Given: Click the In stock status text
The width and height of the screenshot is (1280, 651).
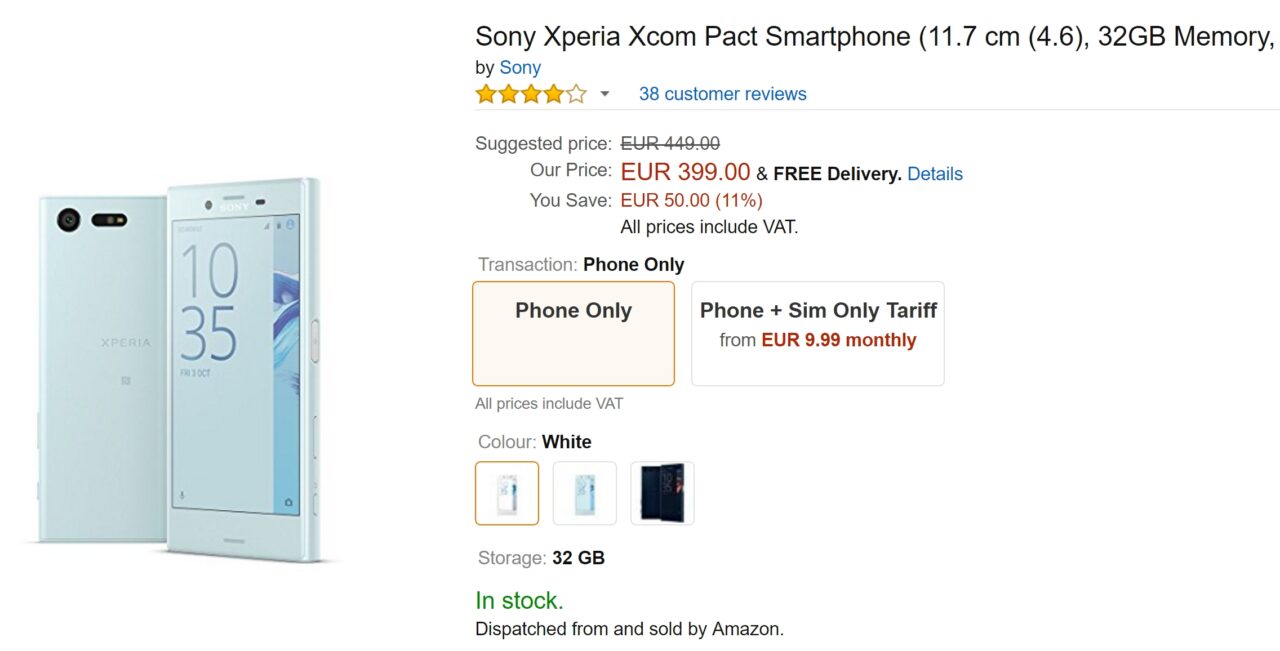Looking at the screenshot, I should tap(519, 600).
